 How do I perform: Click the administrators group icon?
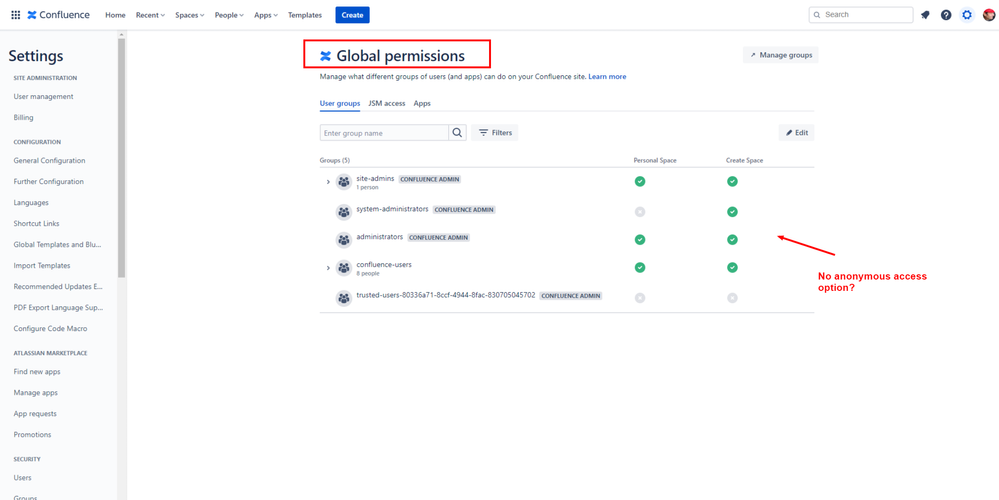[344, 239]
